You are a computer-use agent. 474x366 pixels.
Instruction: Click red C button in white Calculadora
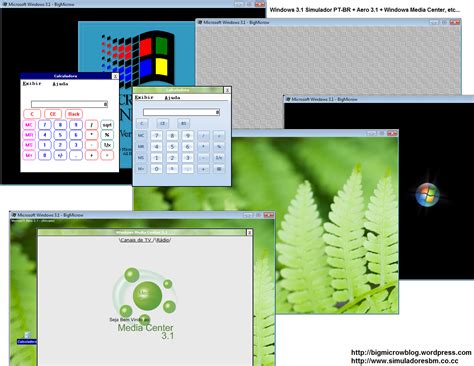point(32,114)
